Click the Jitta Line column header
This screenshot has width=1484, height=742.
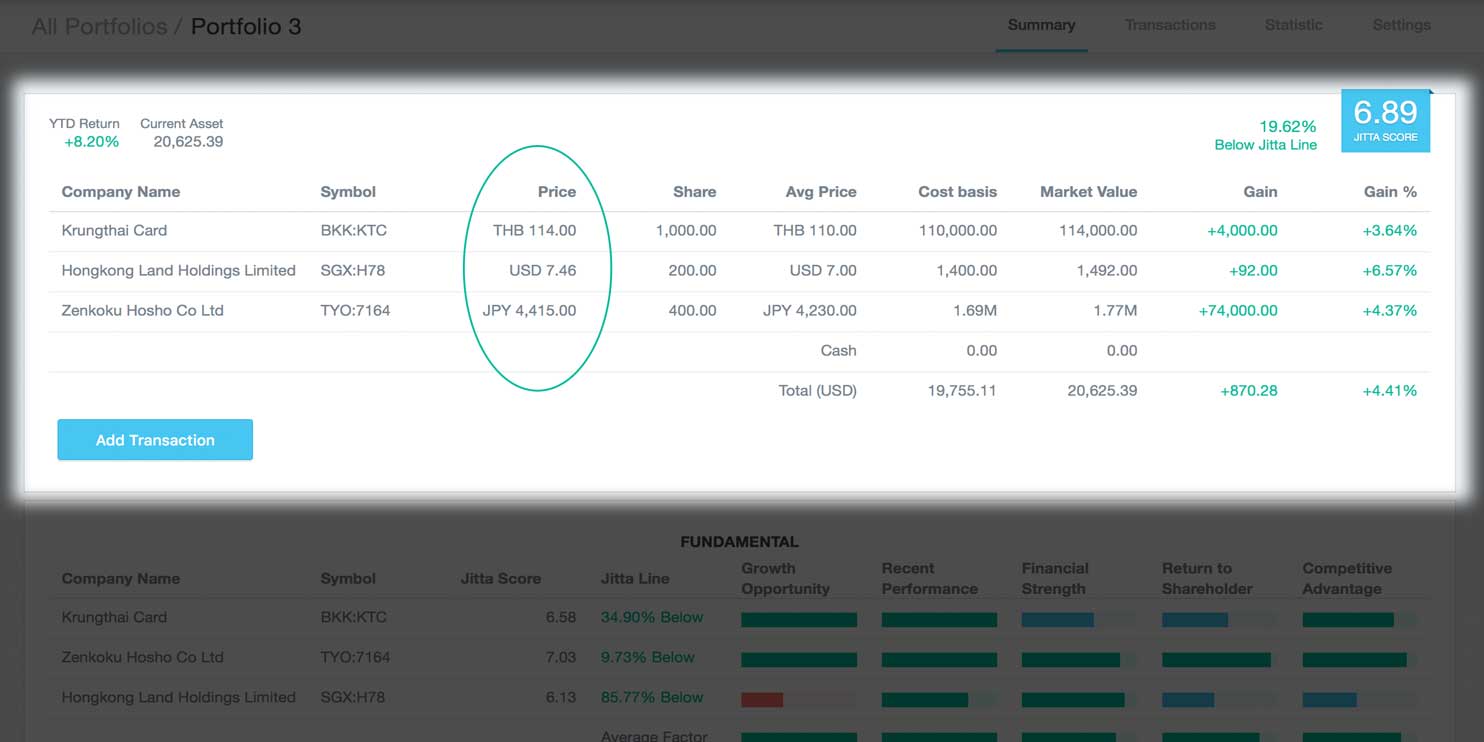pyautogui.click(x=635, y=579)
